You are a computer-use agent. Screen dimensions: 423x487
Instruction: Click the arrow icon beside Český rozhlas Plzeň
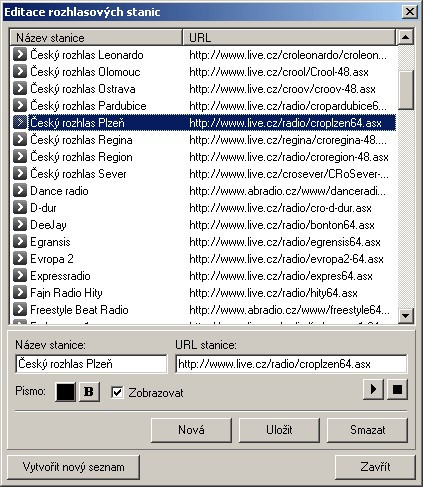tap(20, 122)
